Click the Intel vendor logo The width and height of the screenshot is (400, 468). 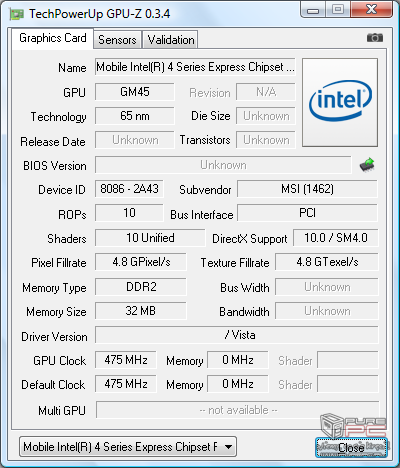(340, 102)
